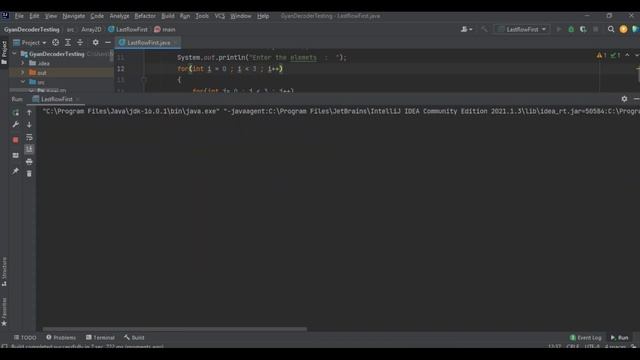Click the restore layout icon in Run panel
The image size is (640, 360).
pos(16,156)
